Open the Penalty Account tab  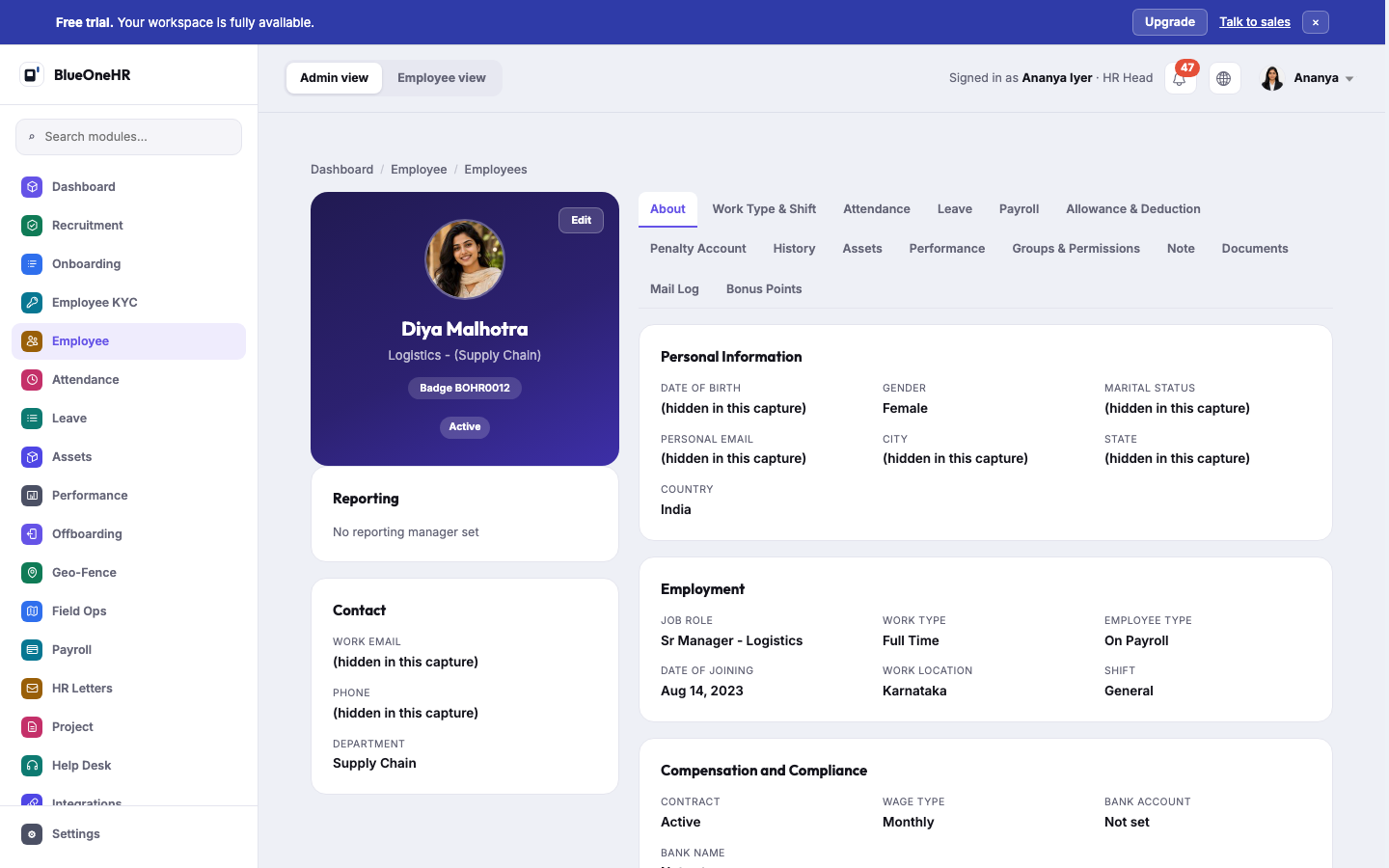point(698,249)
